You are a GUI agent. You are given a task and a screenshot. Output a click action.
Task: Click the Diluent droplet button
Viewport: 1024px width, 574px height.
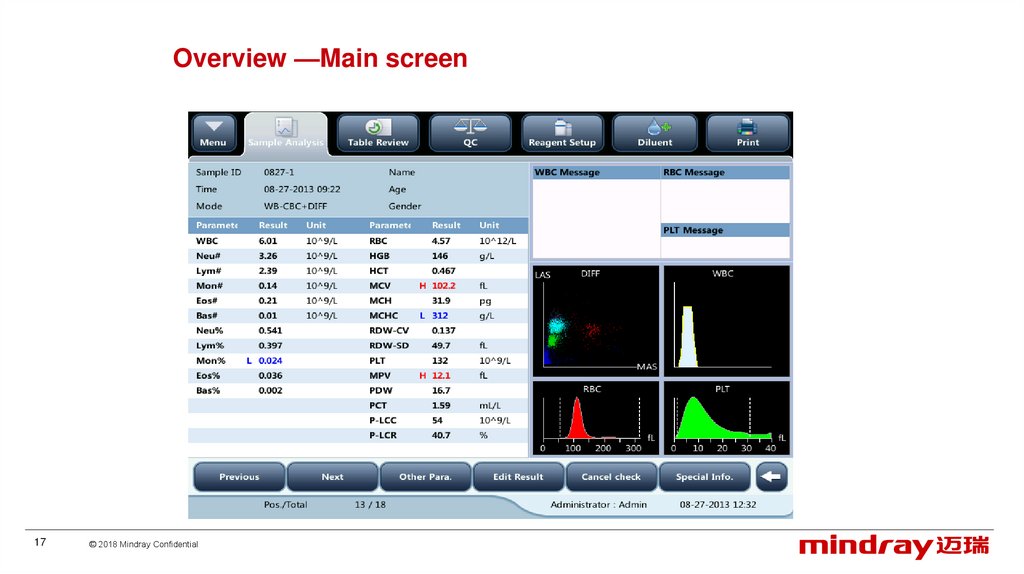tap(655, 133)
